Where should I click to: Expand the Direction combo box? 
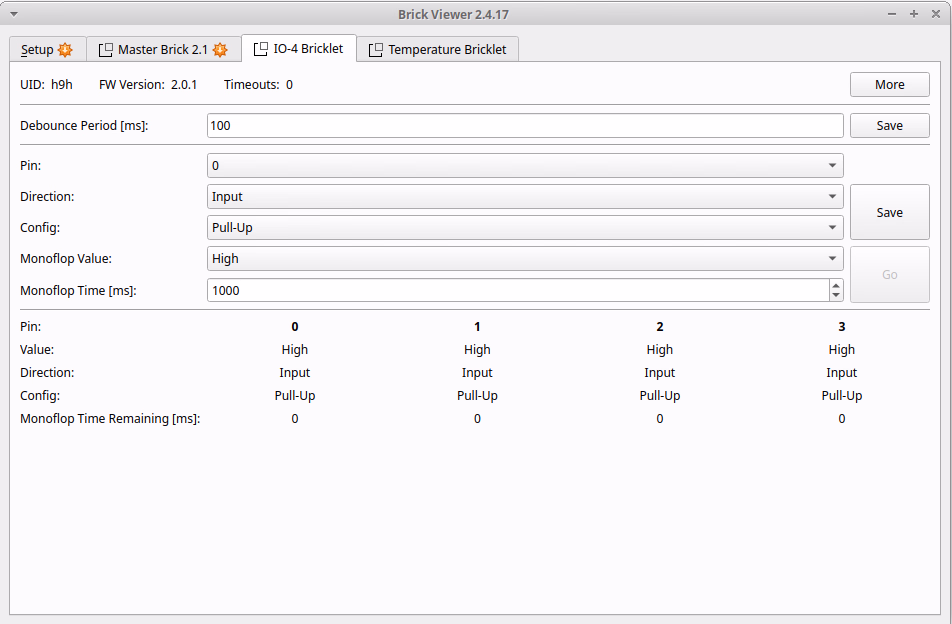(525, 197)
